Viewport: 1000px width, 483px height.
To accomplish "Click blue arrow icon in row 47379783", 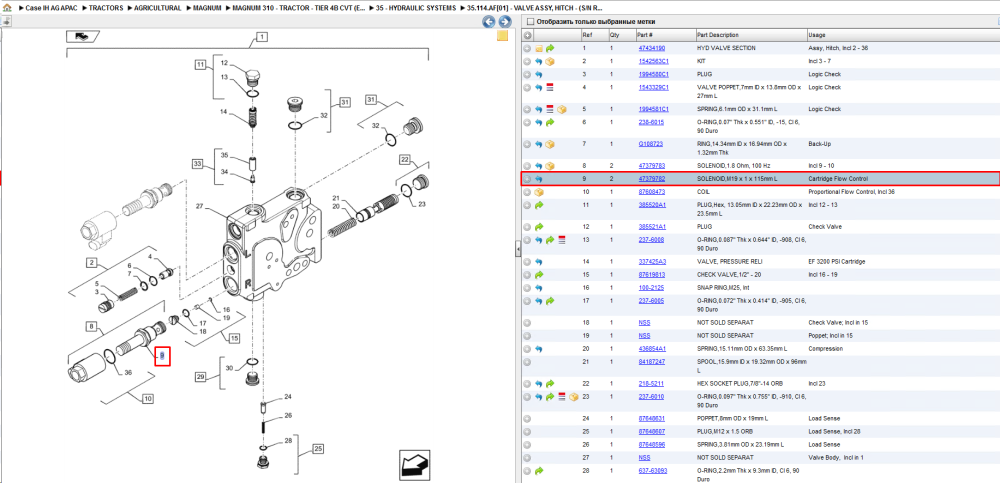I will pyautogui.click(x=539, y=166).
